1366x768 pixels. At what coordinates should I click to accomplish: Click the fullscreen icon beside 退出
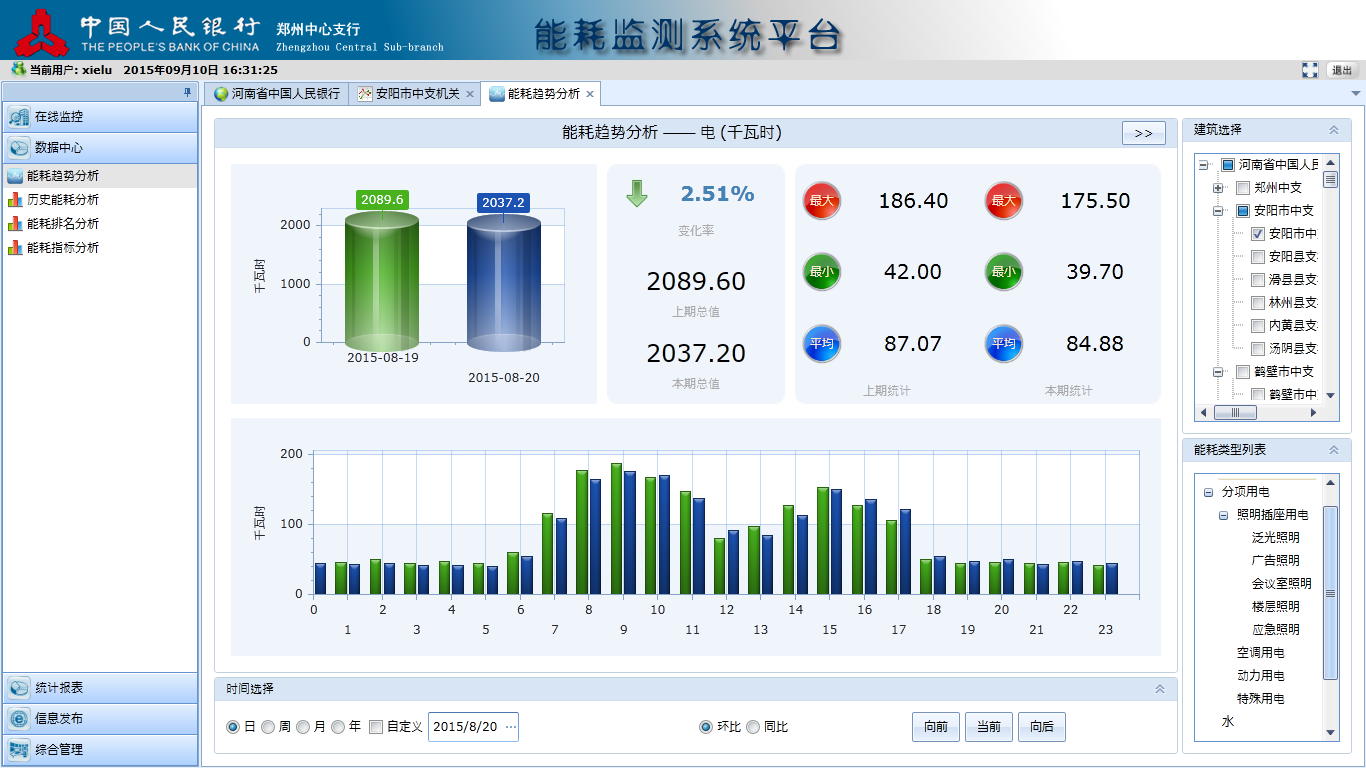[1310, 70]
